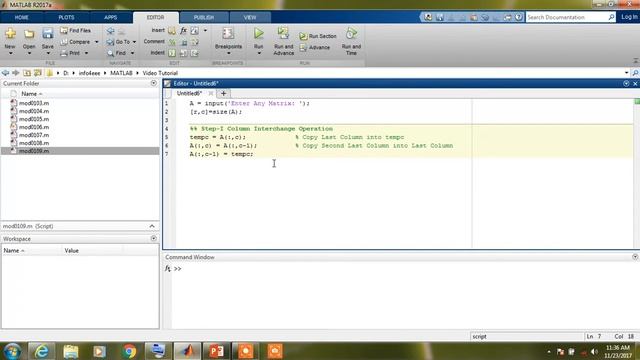Open the Breakpoints menu

[x=228, y=41]
